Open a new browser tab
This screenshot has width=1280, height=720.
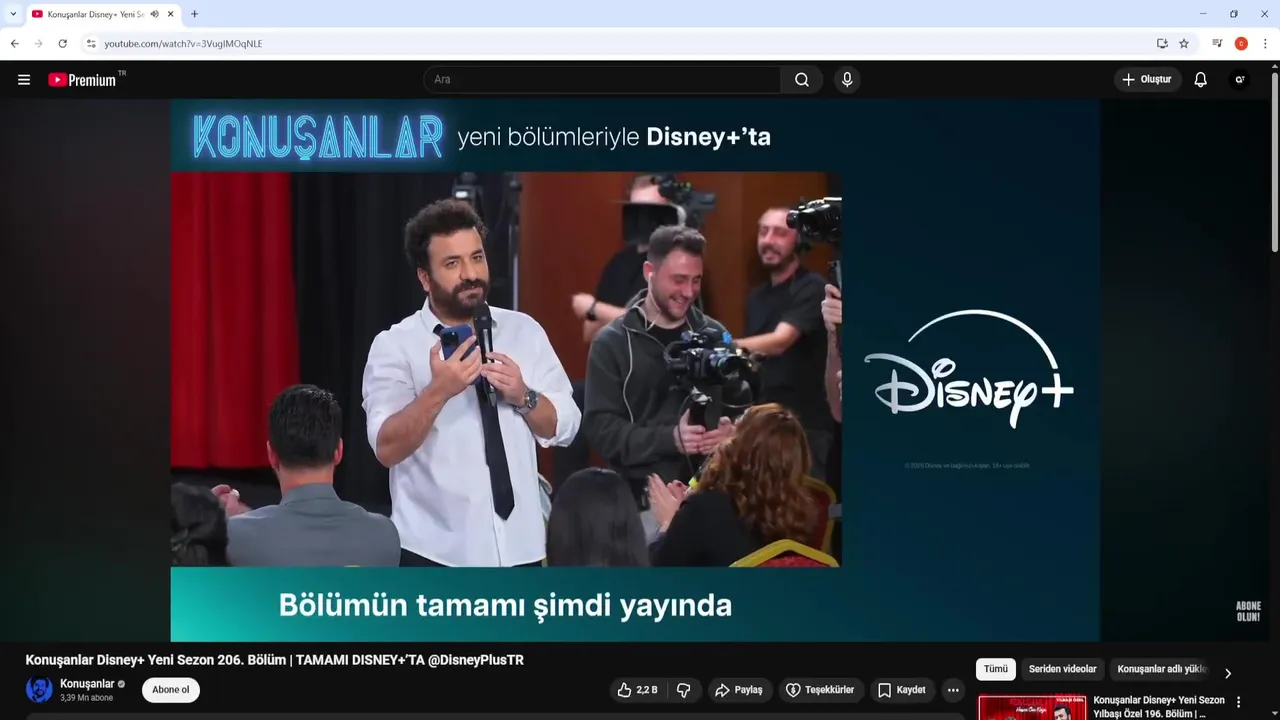pyautogui.click(x=194, y=14)
